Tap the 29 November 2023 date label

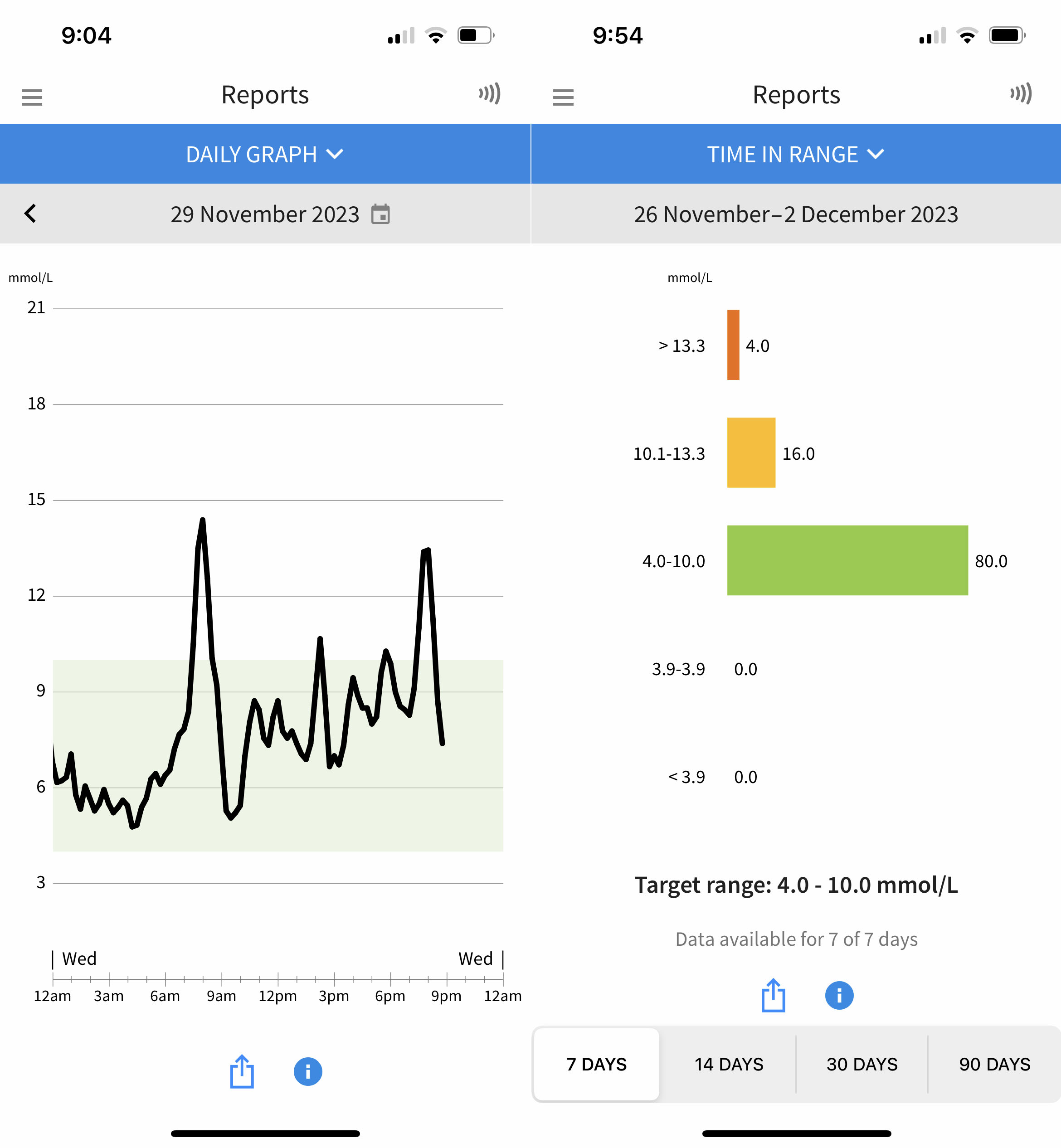(x=264, y=214)
